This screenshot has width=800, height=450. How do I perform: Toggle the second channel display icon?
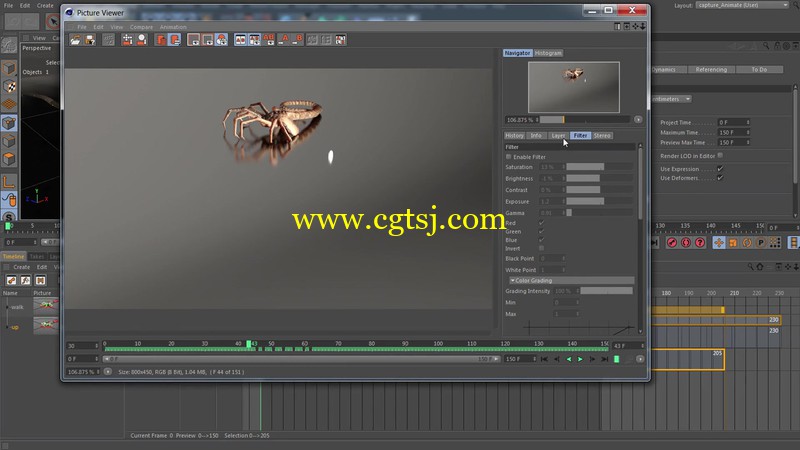[x=208, y=40]
